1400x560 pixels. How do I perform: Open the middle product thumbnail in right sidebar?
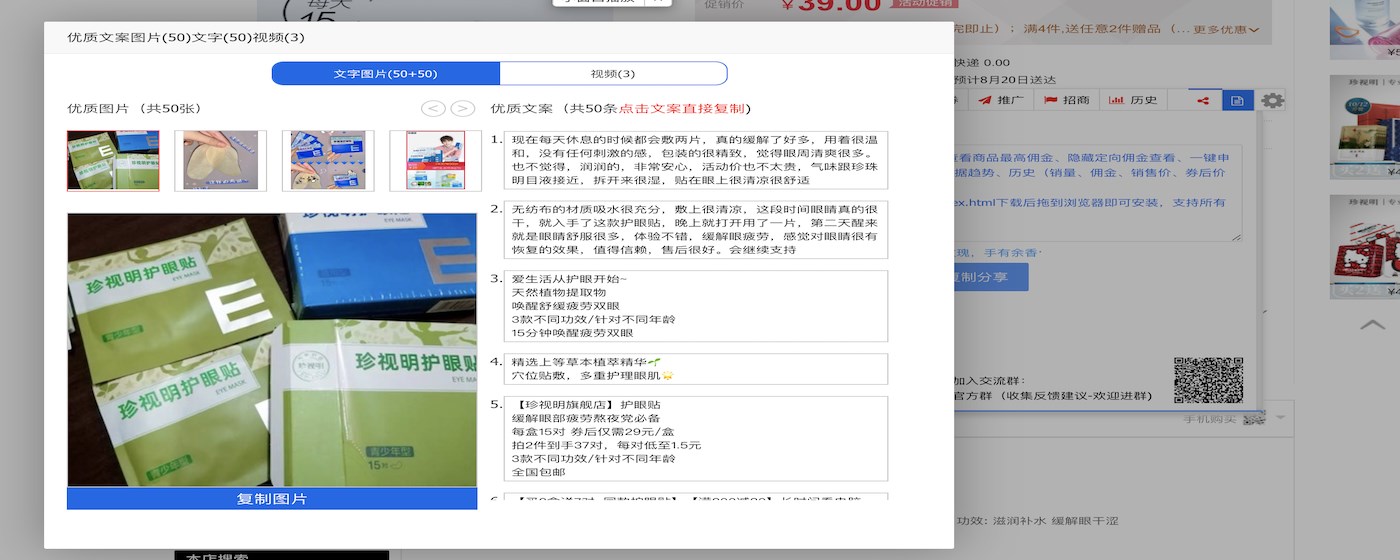click(x=1364, y=127)
